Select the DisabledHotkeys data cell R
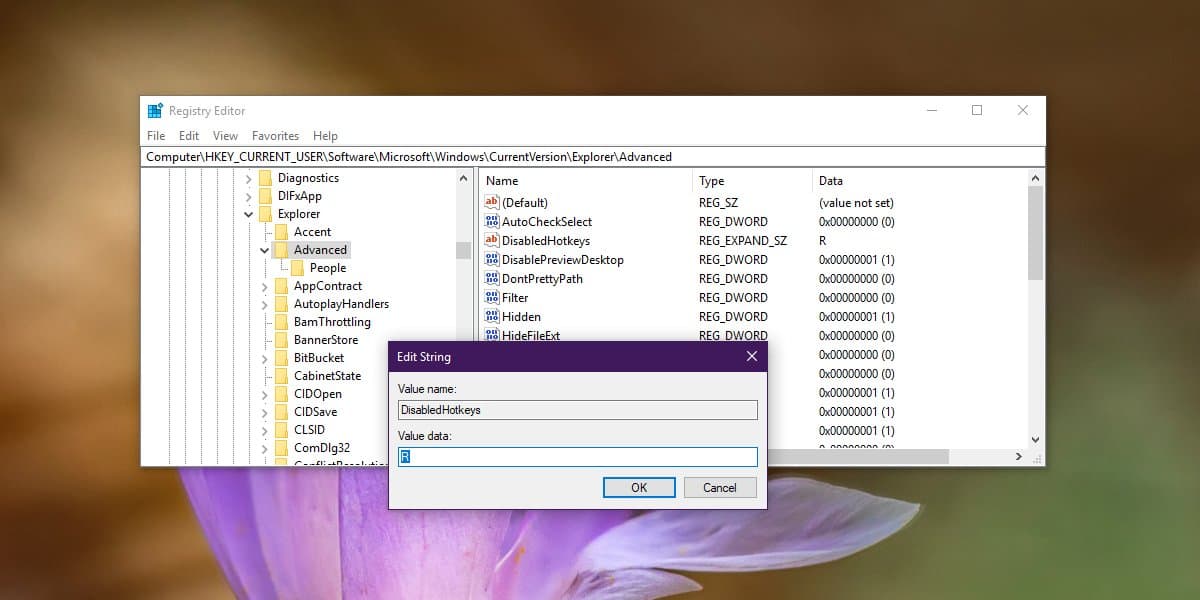Screen dimensions: 1200x600 pos(822,241)
